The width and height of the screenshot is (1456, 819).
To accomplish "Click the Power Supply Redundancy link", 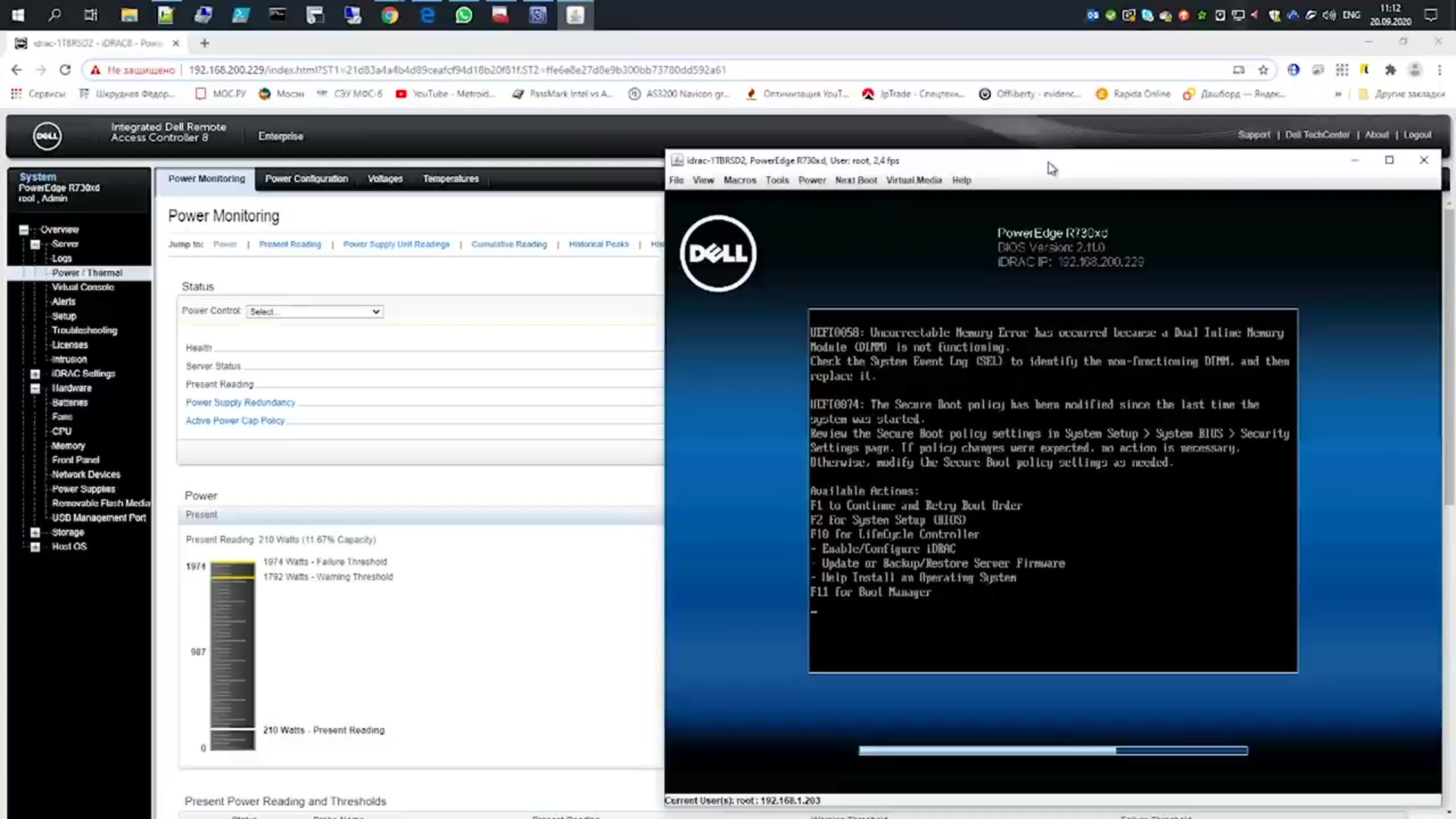I will pos(240,402).
